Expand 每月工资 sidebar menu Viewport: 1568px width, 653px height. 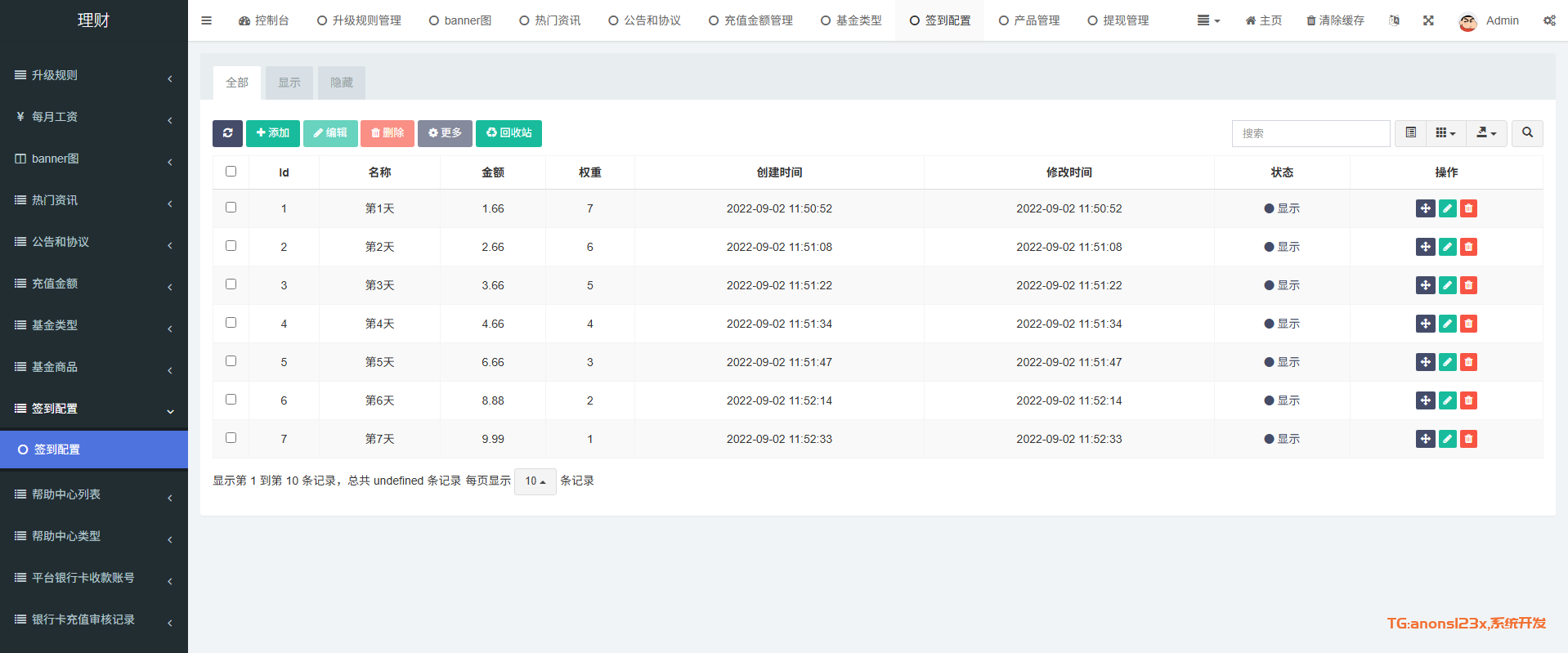[x=94, y=117]
